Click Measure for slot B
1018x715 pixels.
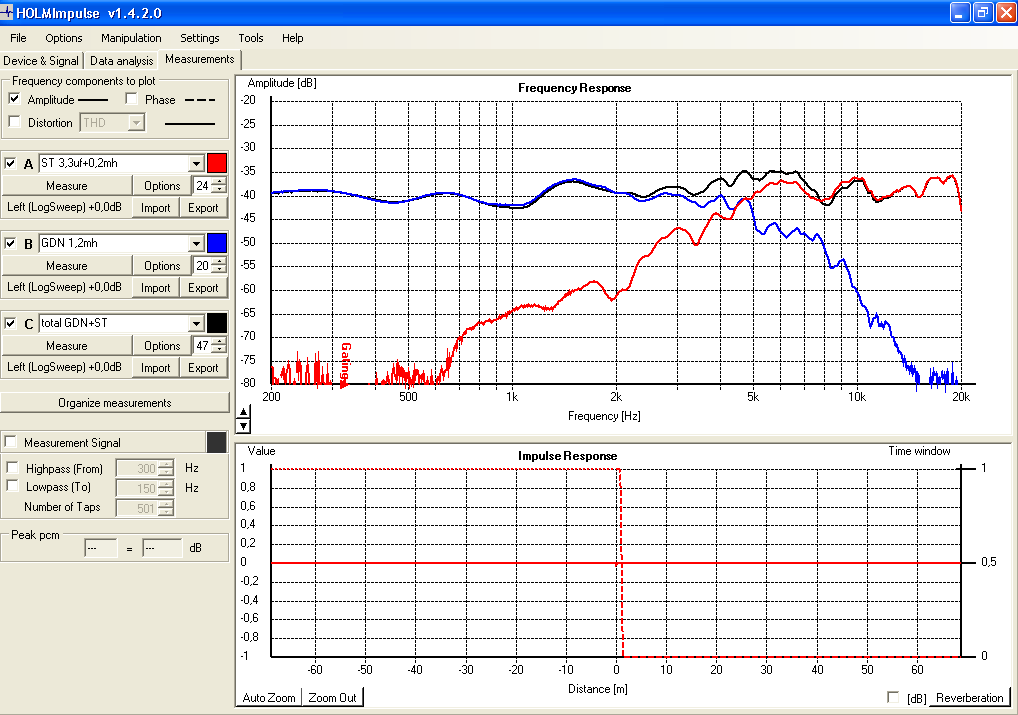pyautogui.click(x=66, y=266)
